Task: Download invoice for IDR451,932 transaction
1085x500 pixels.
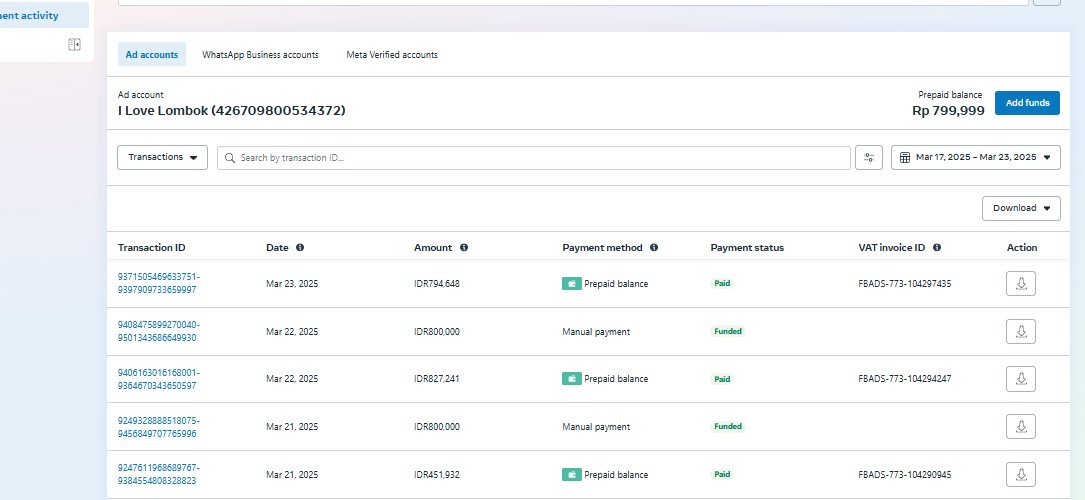Action: (1020, 474)
